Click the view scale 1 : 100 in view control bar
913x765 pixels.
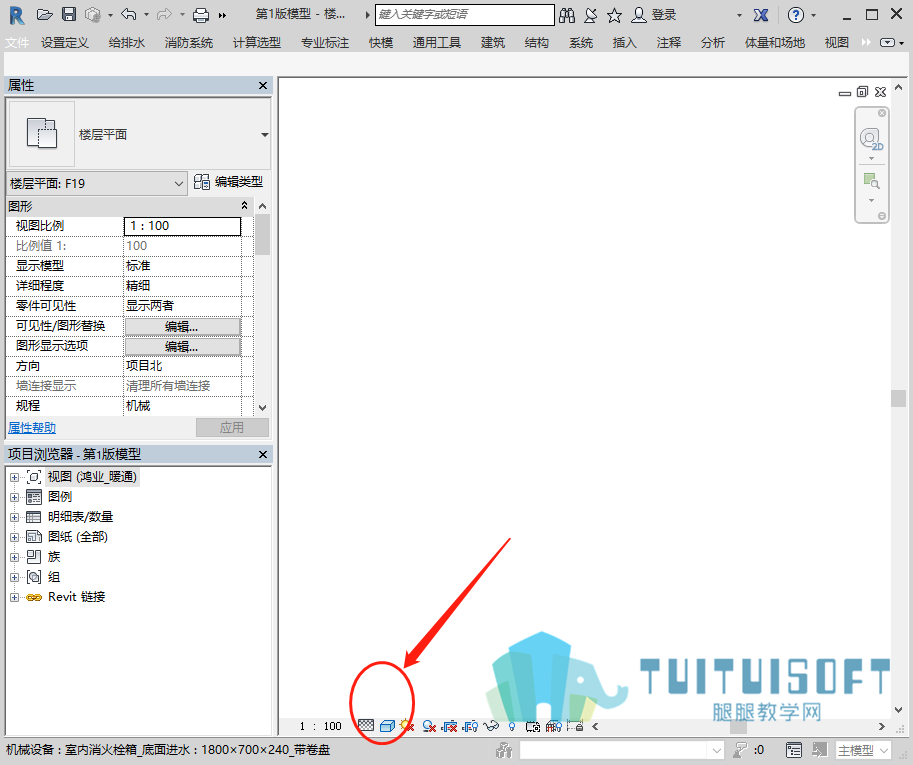320,726
